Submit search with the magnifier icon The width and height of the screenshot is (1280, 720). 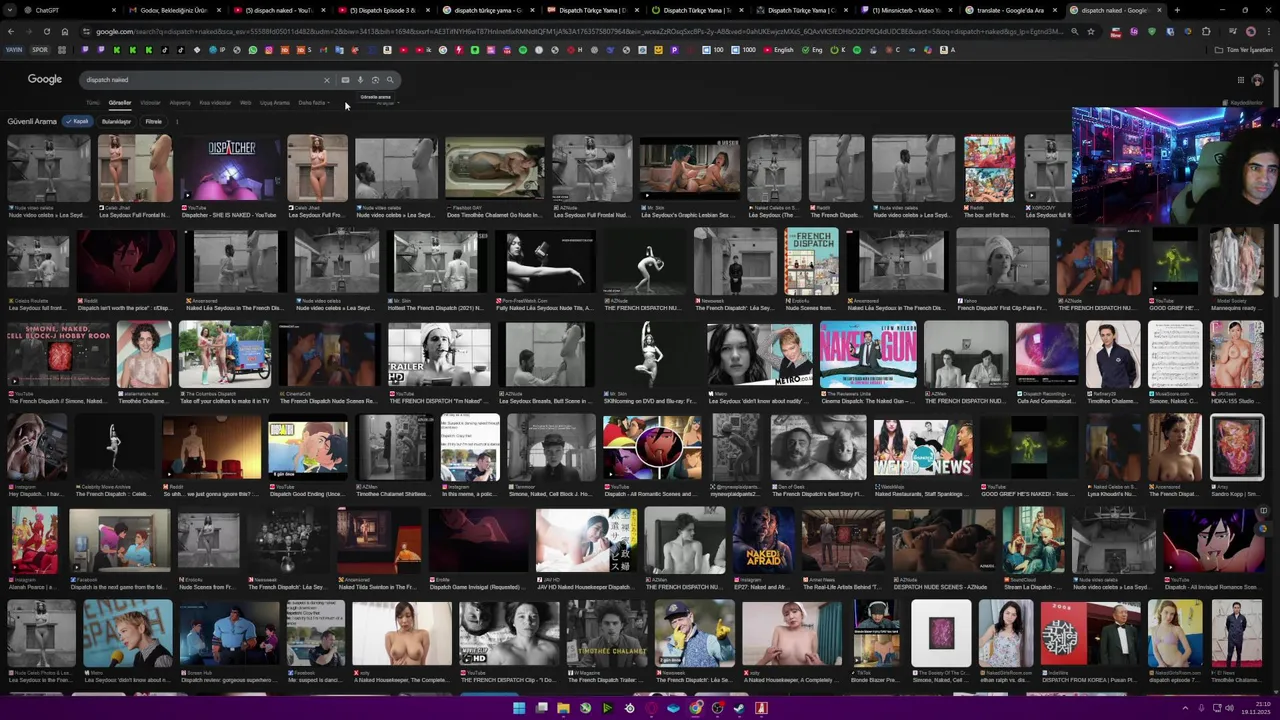tap(390, 80)
